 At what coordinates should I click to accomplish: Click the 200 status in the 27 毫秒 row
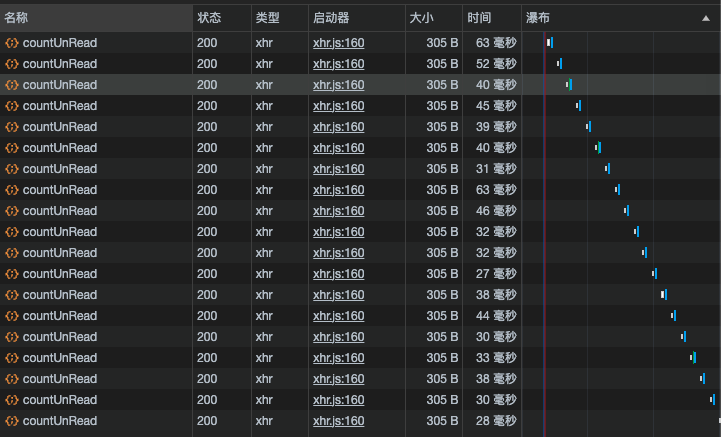207,274
